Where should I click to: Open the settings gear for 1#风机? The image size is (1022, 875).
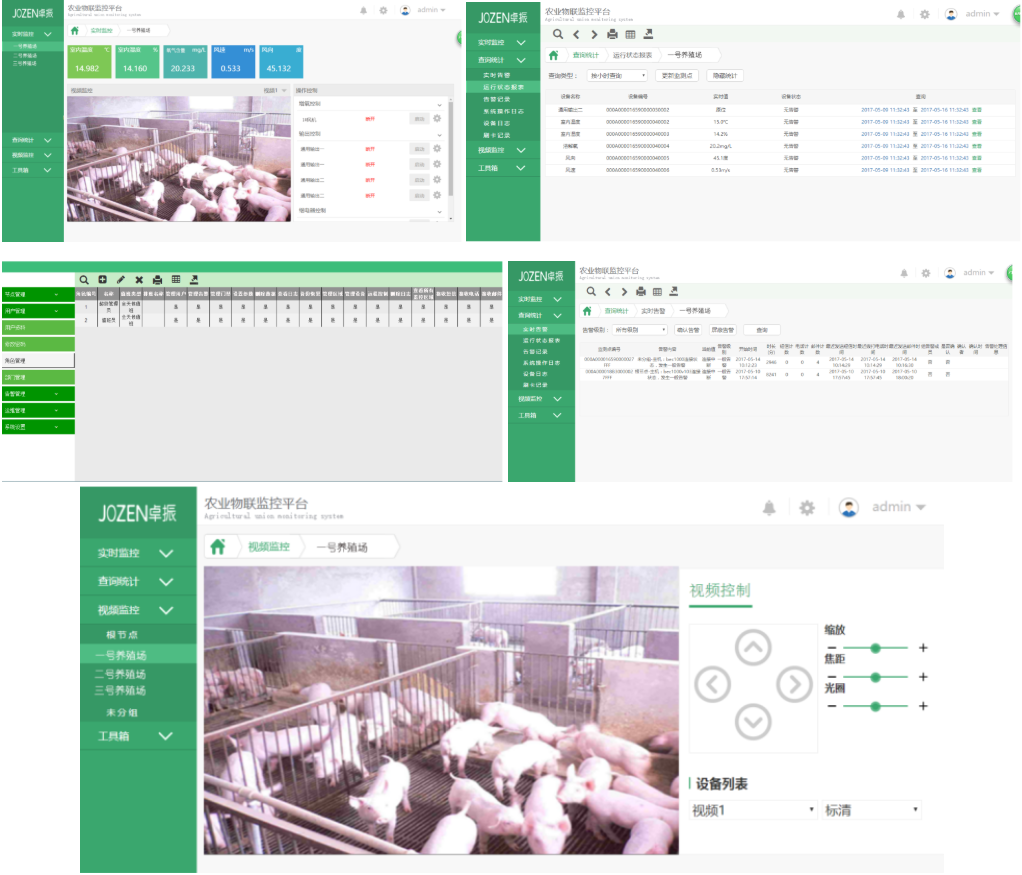coord(437,119)
